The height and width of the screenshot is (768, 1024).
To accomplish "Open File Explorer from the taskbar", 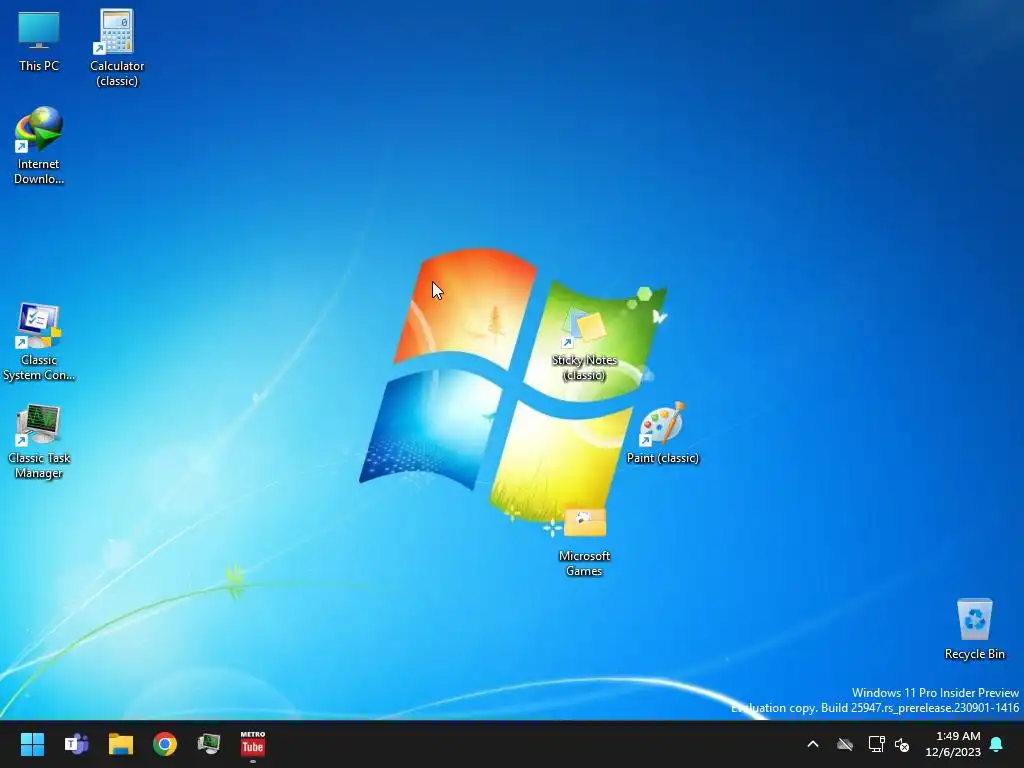I will (x=121, y=744).
